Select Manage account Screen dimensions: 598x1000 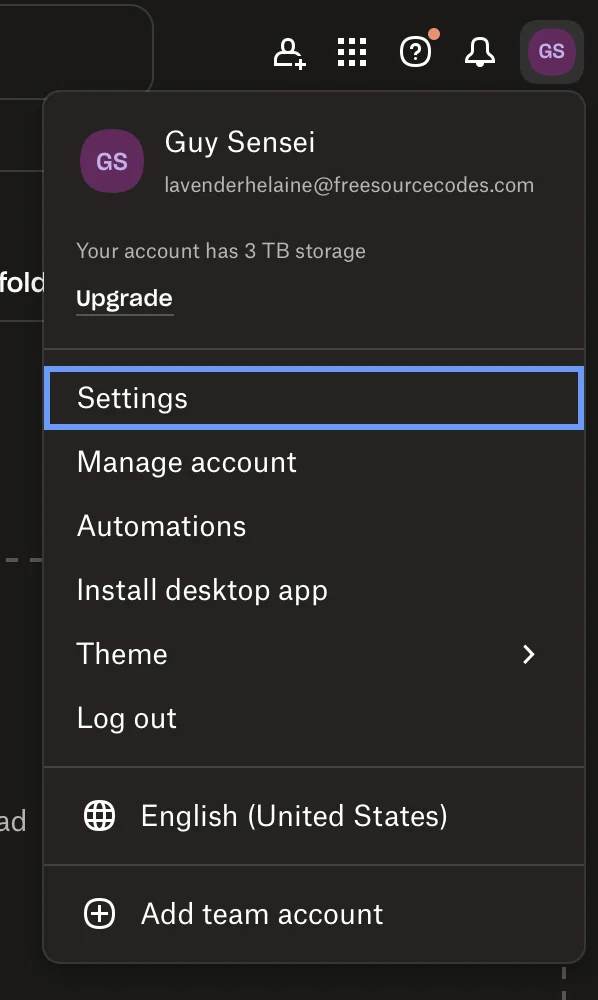314,462
